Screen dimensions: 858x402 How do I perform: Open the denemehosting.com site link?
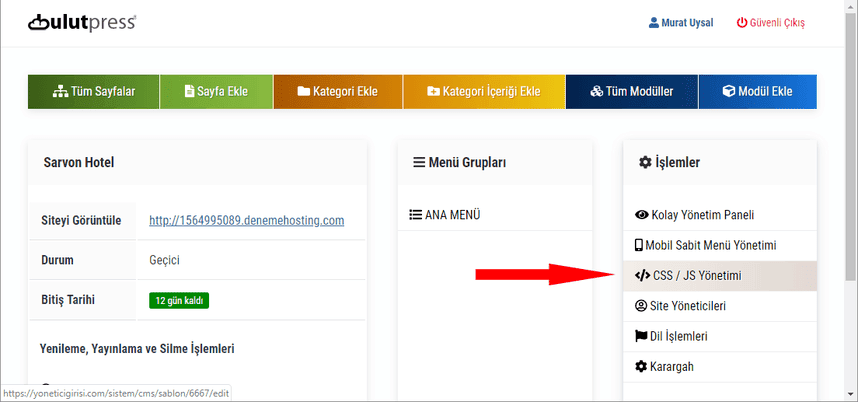pyautogui.click(x=246, y=220)
